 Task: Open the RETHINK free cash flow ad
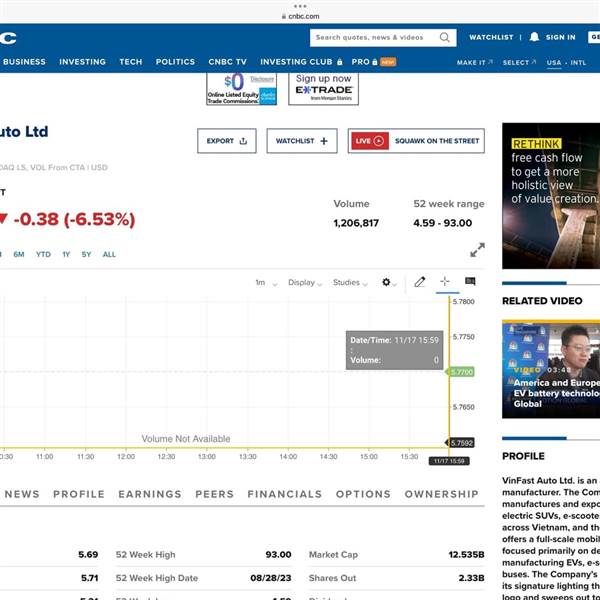pos(551,196)
